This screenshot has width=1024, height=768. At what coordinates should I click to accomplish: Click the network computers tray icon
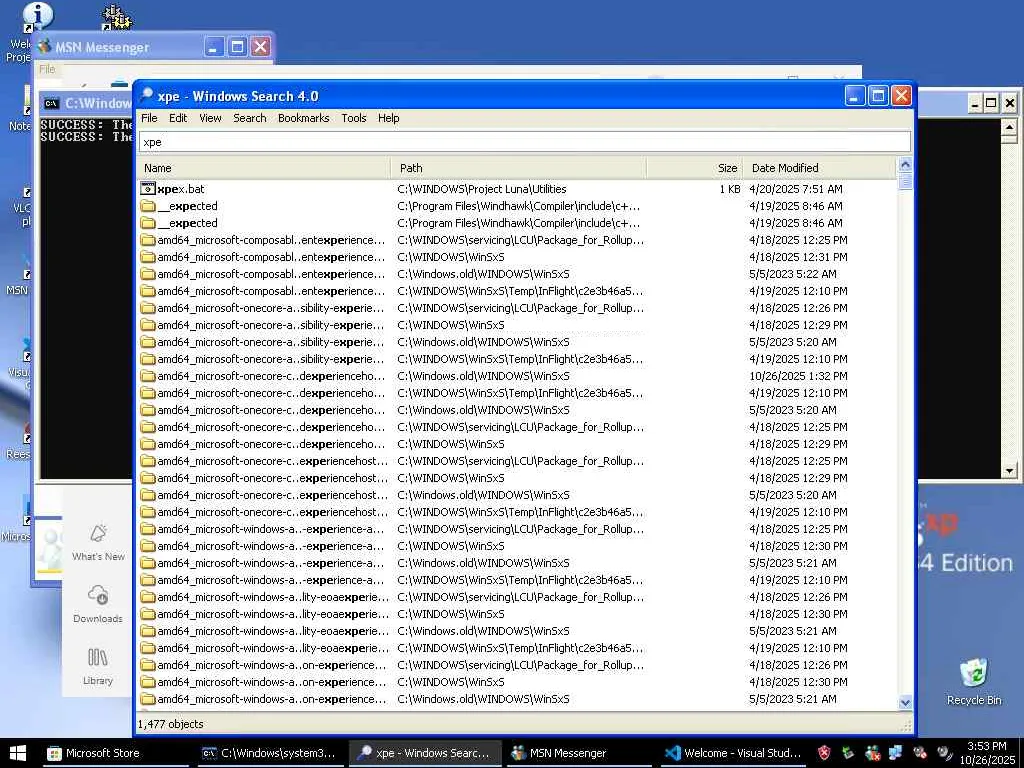(x=895, y=753)
